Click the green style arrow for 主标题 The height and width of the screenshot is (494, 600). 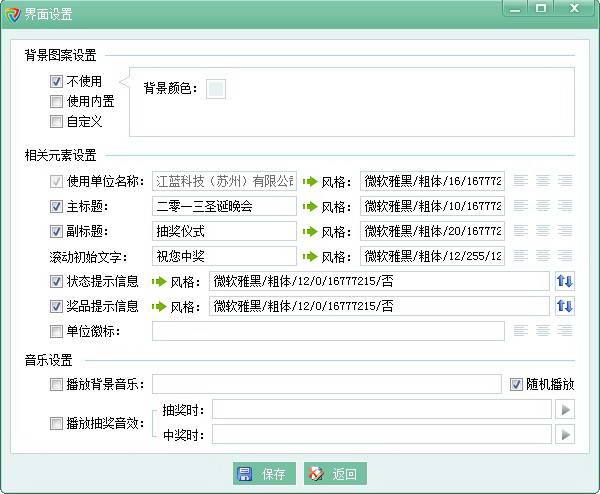coord(310,206)
